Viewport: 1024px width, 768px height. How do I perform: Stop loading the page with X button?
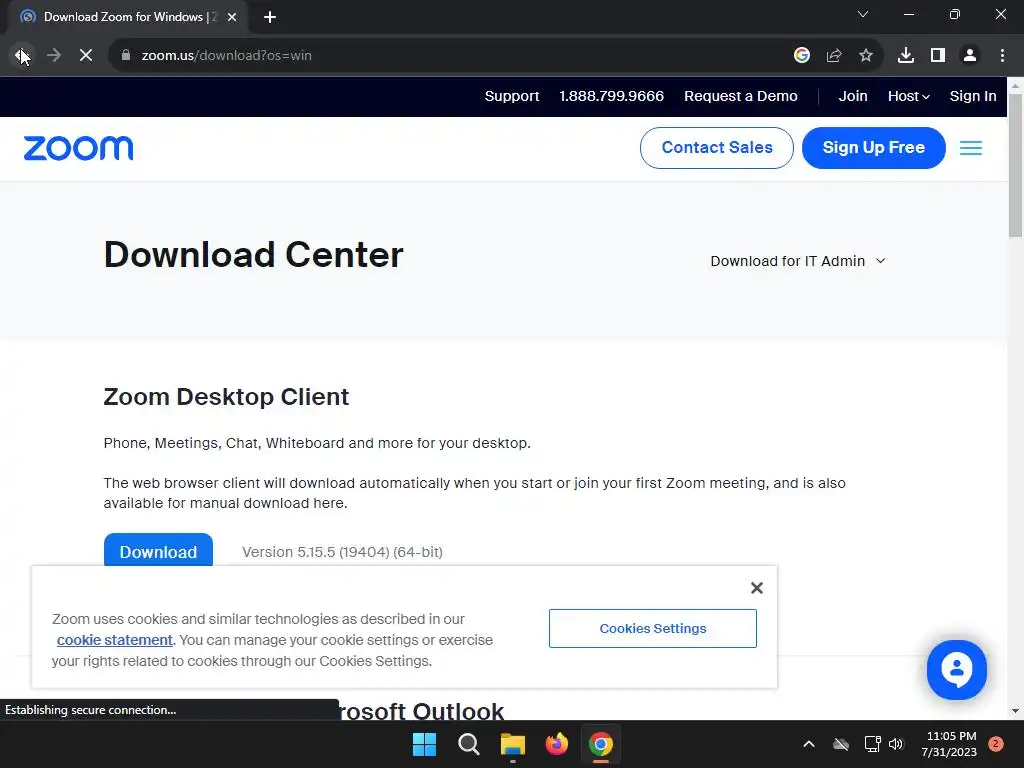(86, 56)
